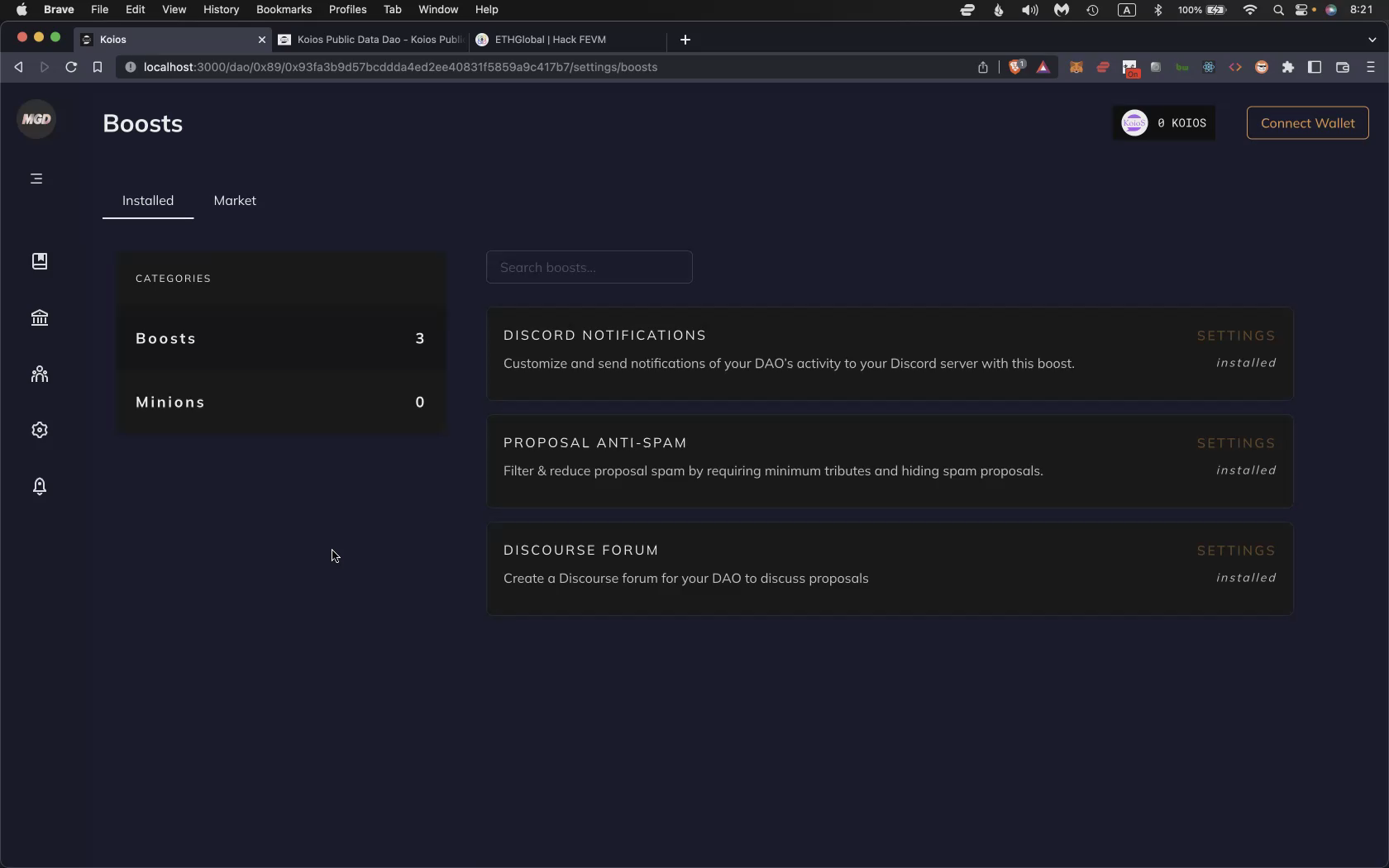1389x868 pixels.
Task: Switch to the Market tab
Action: [235, 201]
